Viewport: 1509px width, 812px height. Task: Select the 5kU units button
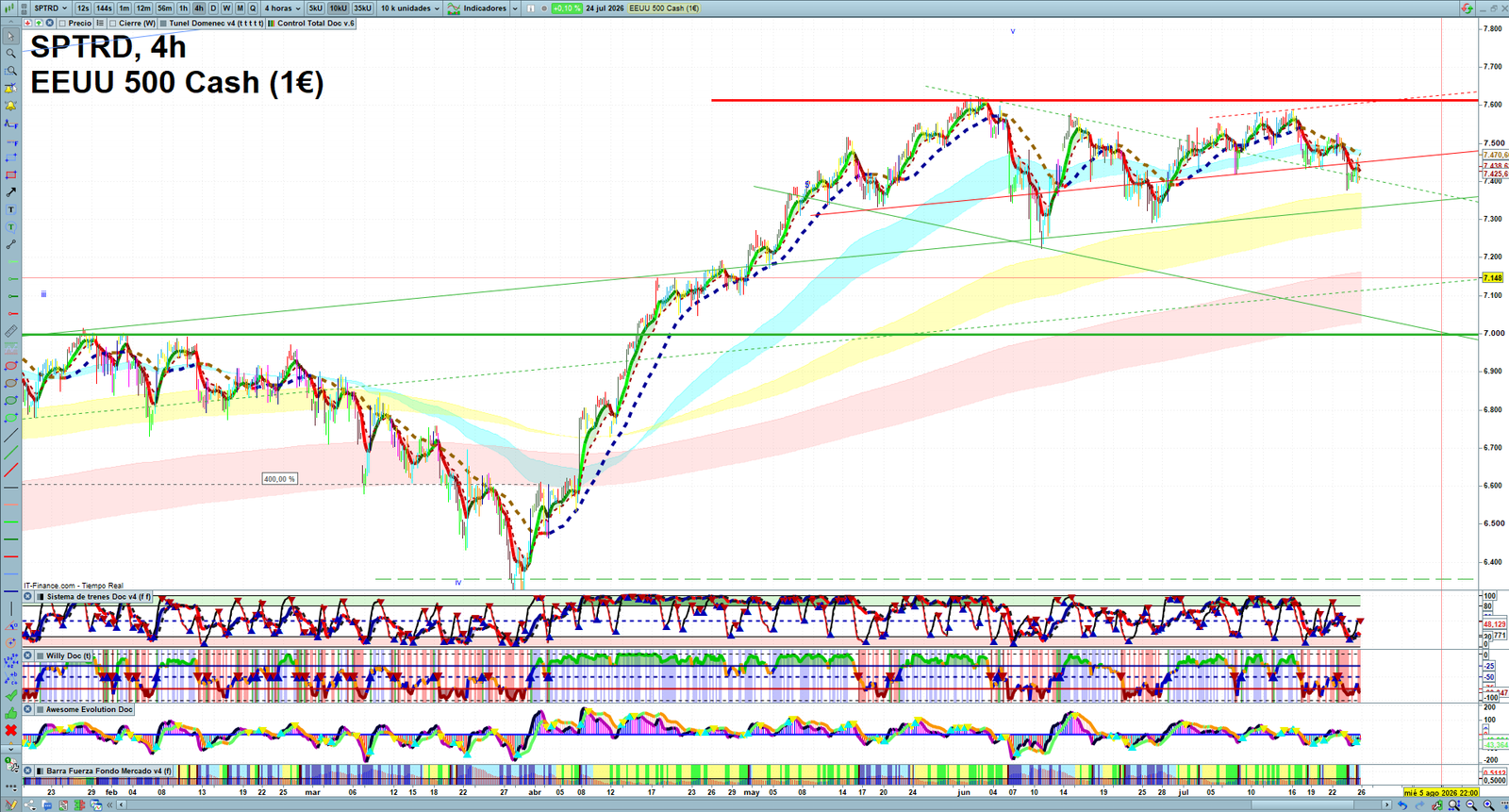click(x=315, y=8)
